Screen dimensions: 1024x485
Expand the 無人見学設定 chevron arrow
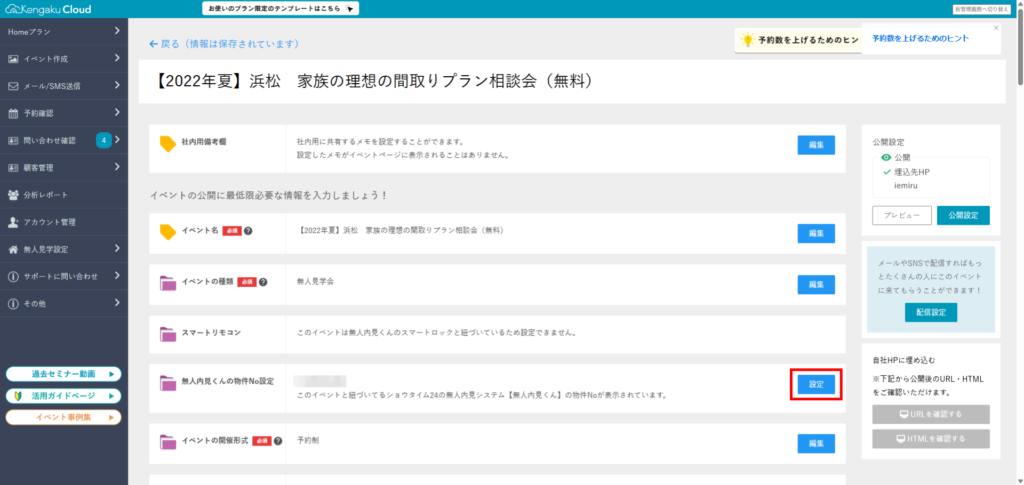click(x=117, y=248)
